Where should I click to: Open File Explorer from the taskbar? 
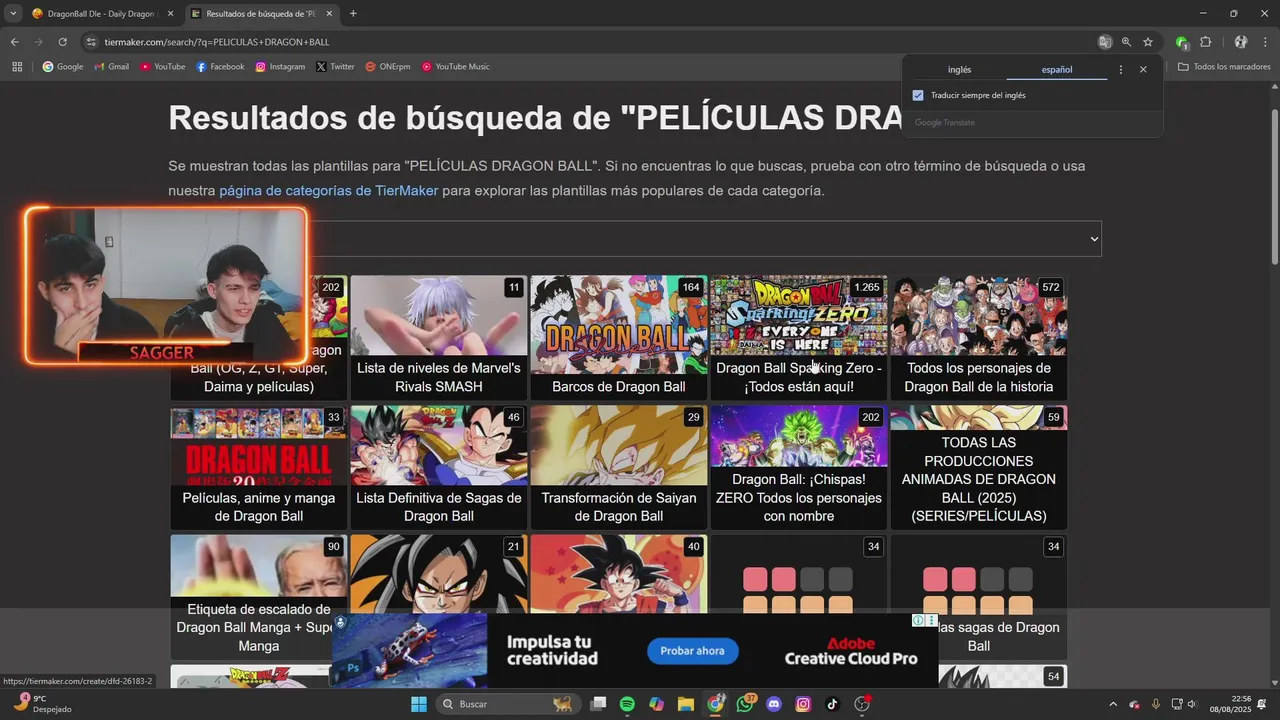686,704
